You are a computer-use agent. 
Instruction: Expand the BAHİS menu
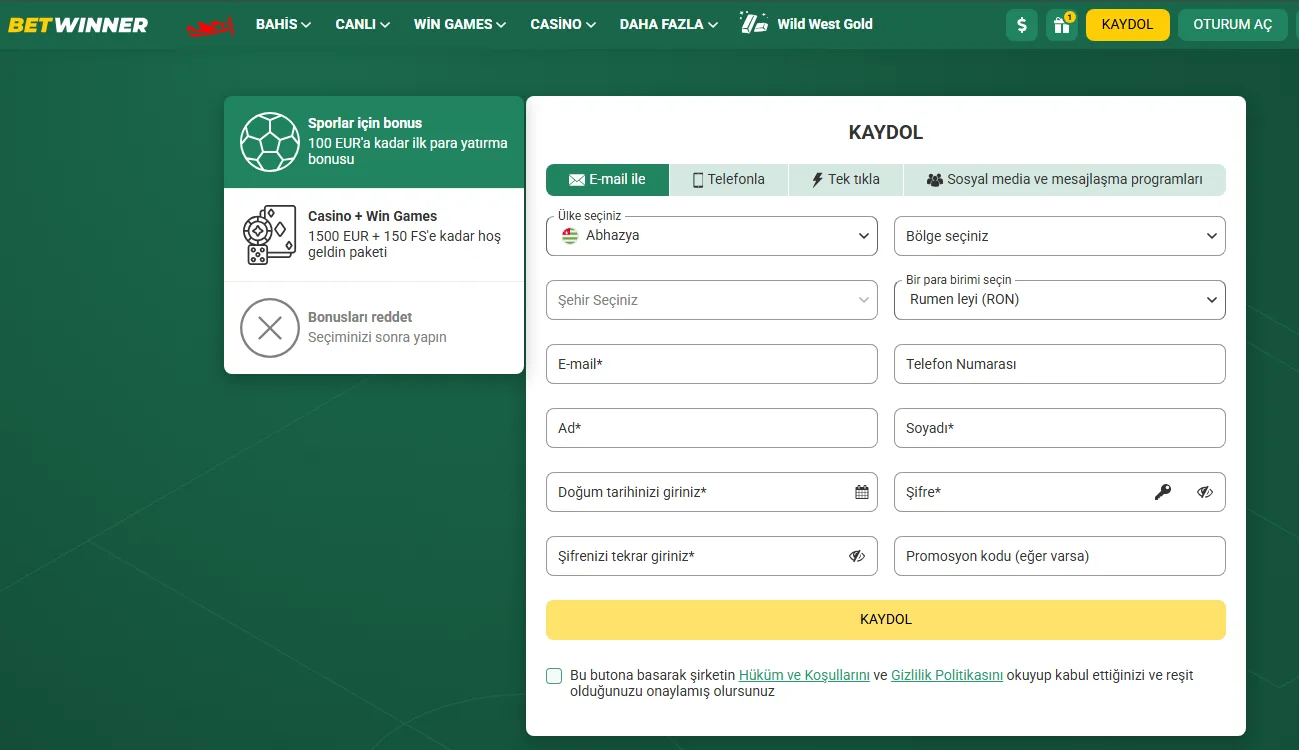click(x=283, y=24)
